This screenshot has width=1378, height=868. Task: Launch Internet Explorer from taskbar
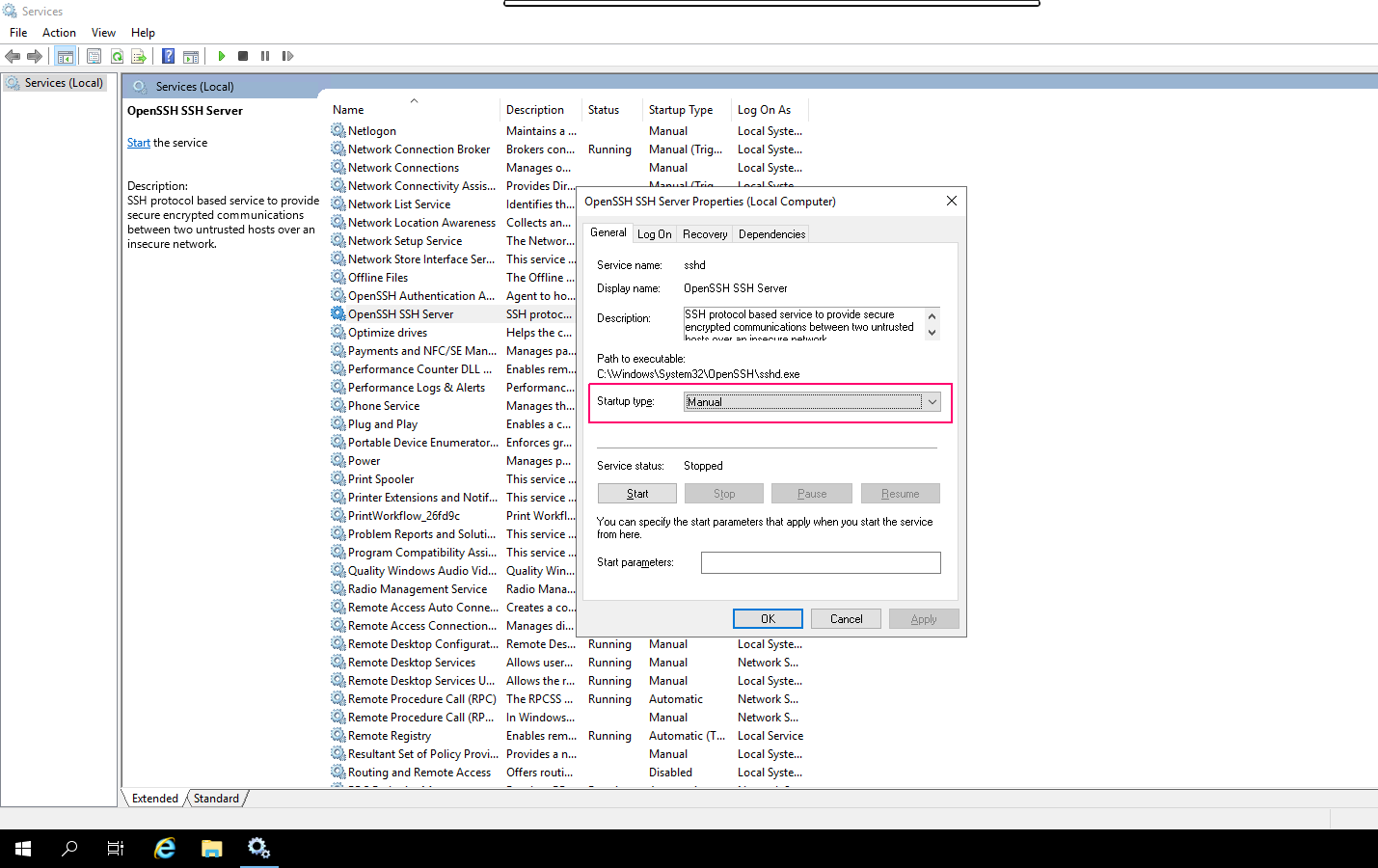pos(165,849)
